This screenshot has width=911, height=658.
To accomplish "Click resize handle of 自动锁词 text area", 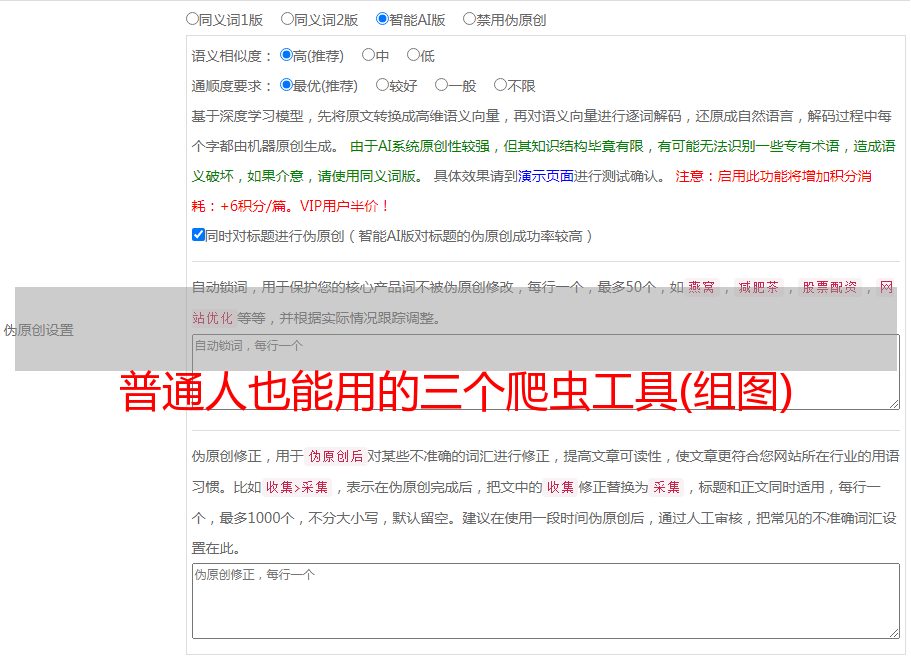I will tap(893, 403).
